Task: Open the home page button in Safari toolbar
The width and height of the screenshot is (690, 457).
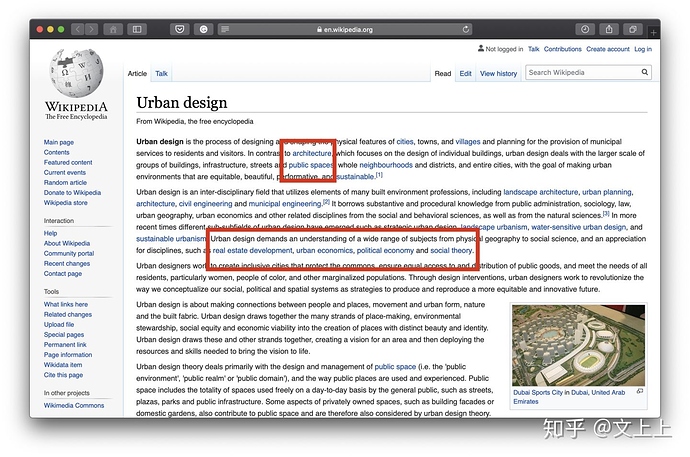Action: [113, 29]
